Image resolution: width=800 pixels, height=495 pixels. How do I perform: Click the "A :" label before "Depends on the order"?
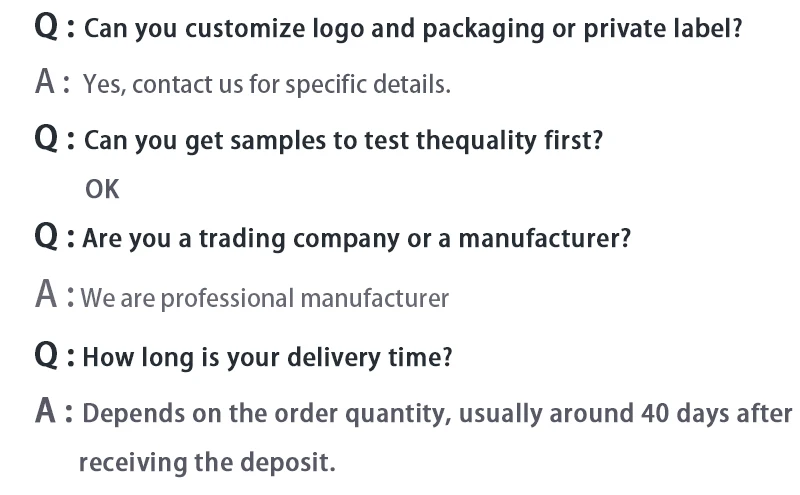click(x=54, y=412)
